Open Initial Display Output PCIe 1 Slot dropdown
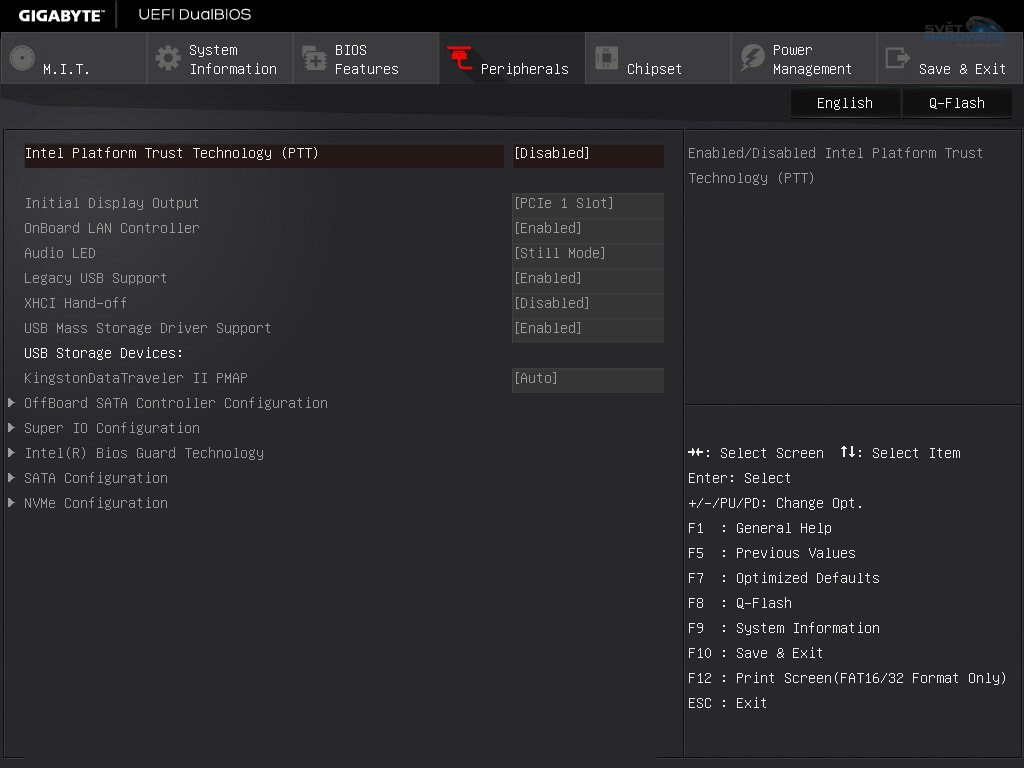 click(587, 204)
